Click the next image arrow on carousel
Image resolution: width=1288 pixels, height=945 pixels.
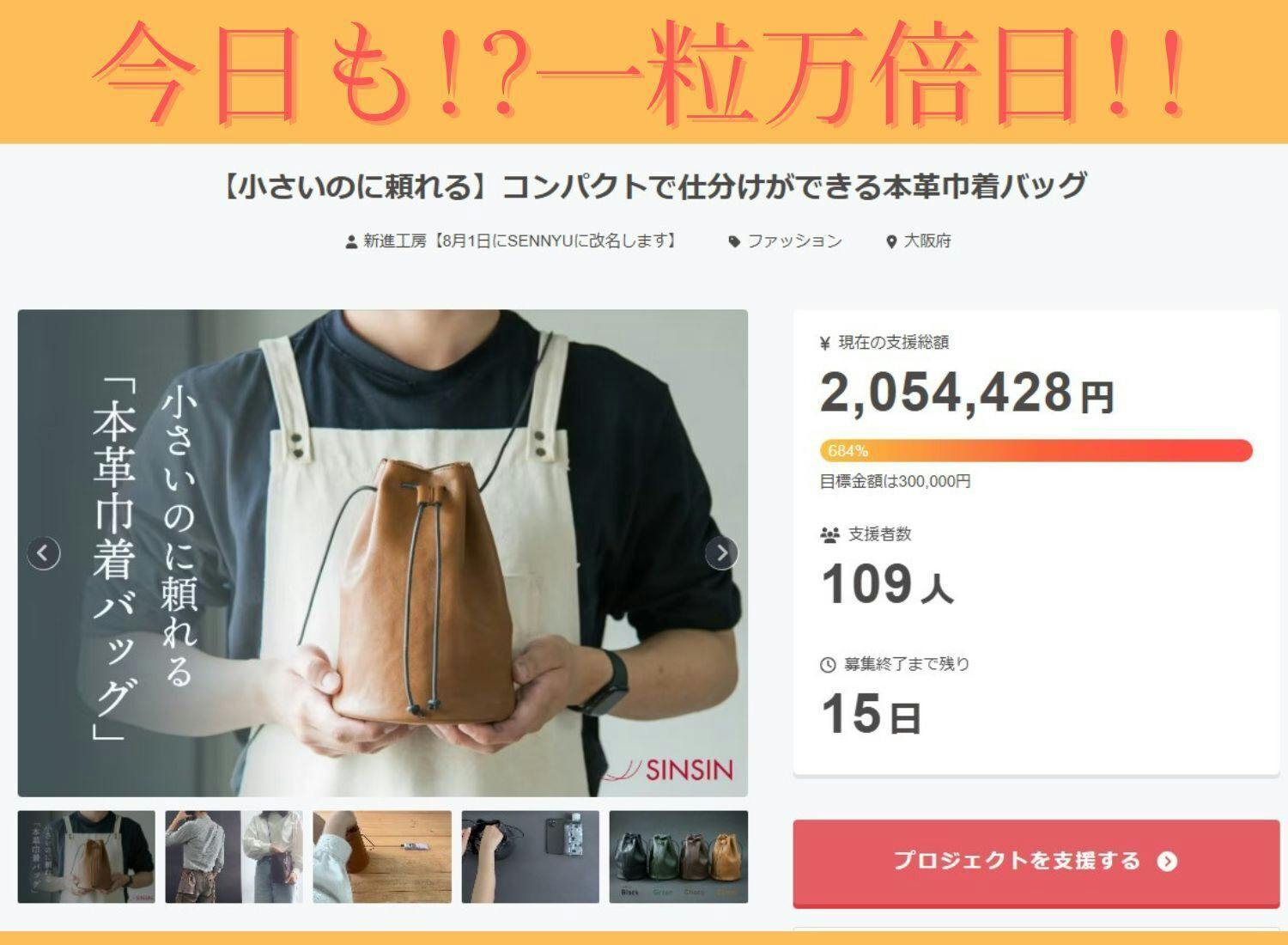pos(721,553)
